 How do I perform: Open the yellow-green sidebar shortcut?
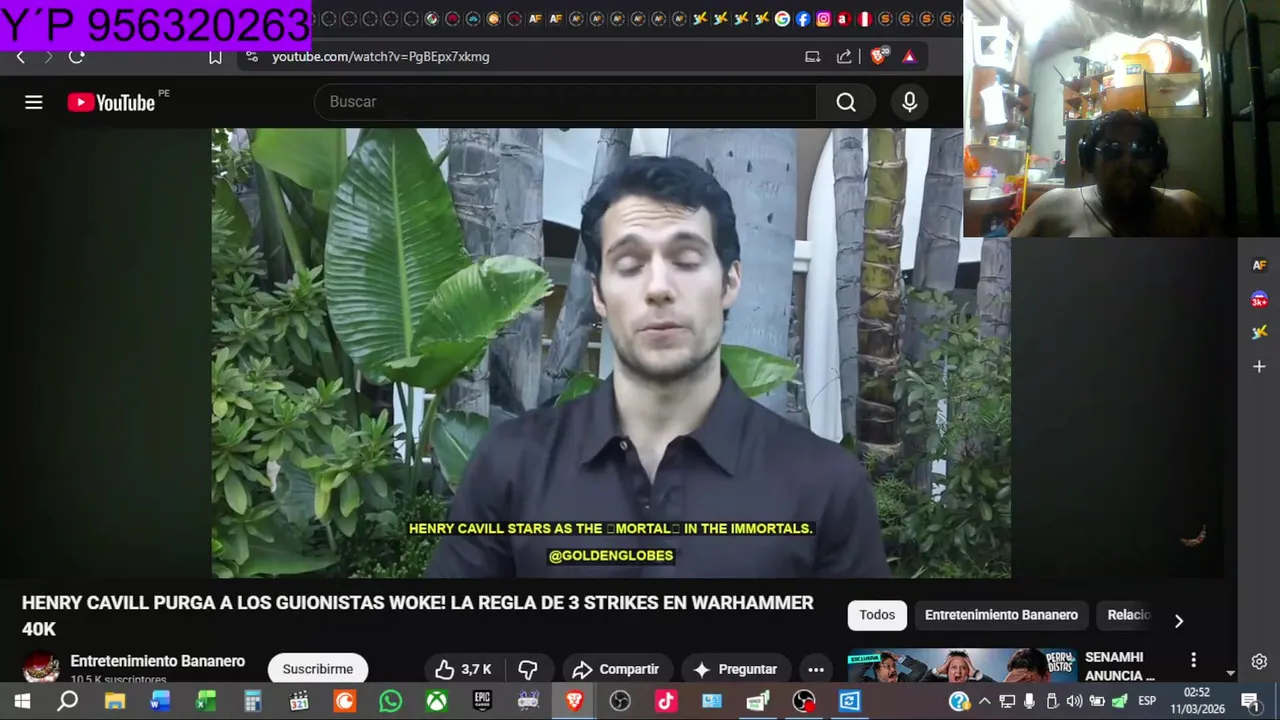(1259, 332)
